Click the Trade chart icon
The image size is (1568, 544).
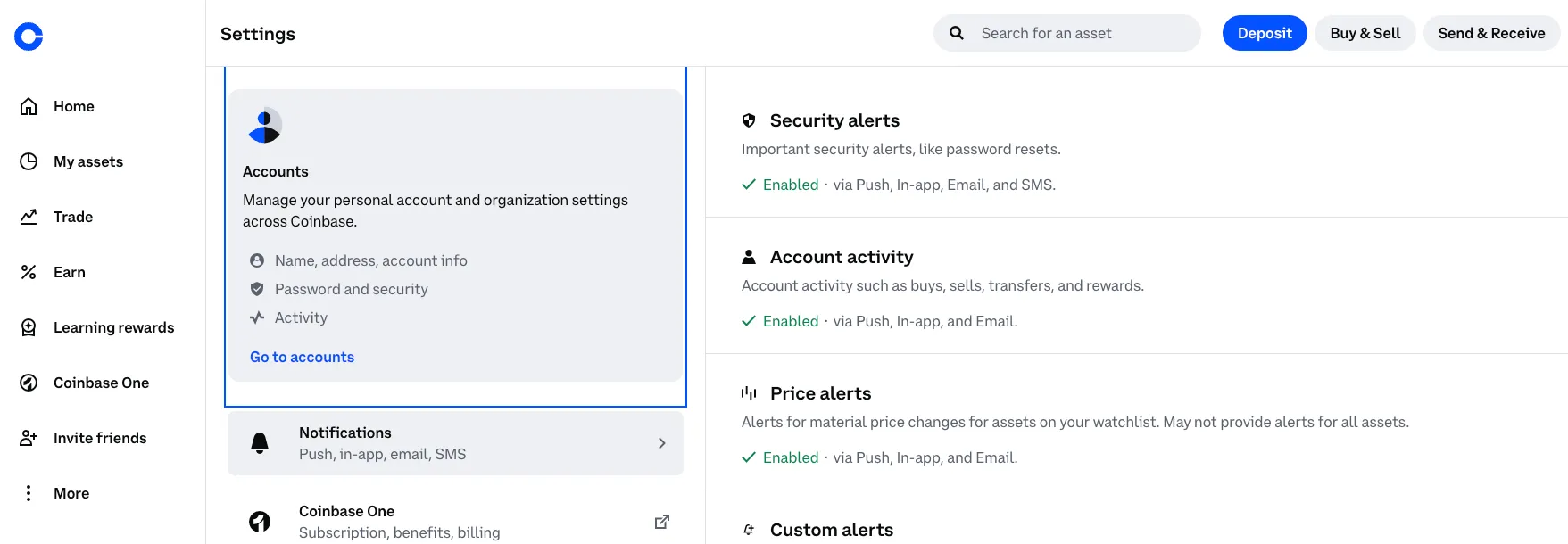point(29,217)
